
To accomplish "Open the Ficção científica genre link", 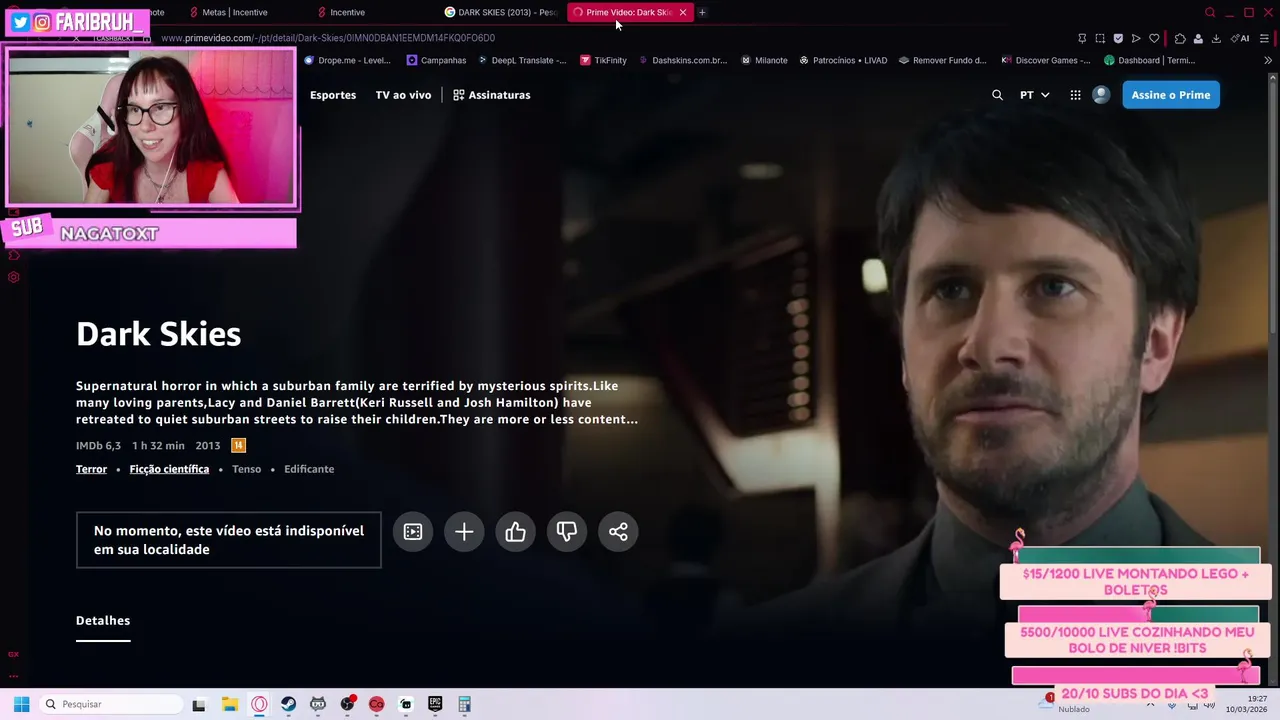I will click(169, 469).
